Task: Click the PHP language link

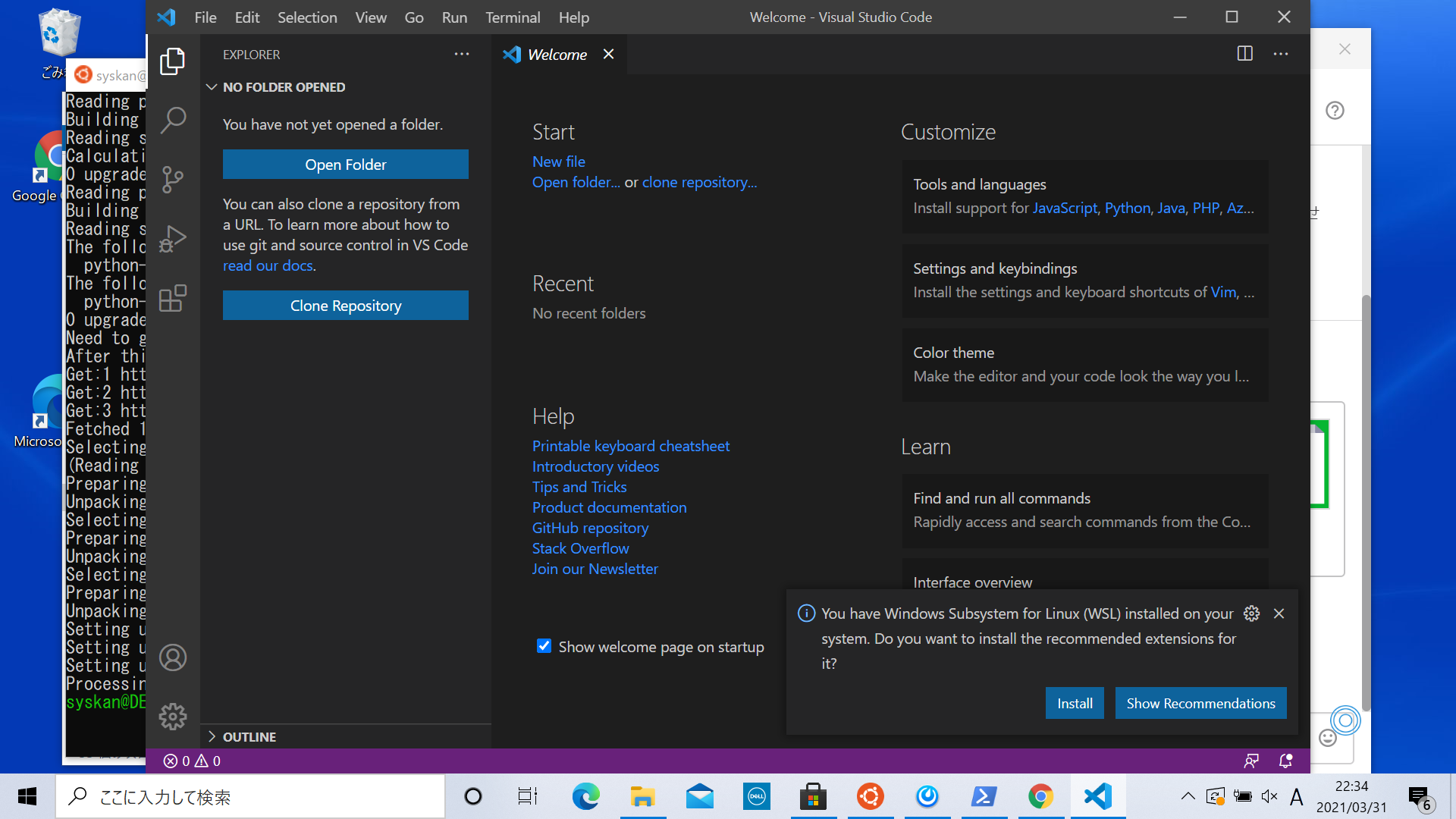Action: [x=1206, y=208]
